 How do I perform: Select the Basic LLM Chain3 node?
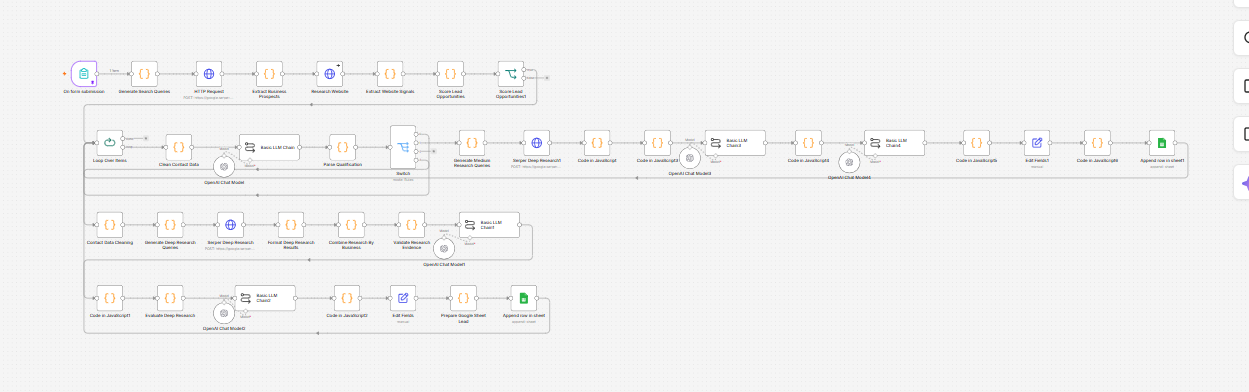click(735, 143)
